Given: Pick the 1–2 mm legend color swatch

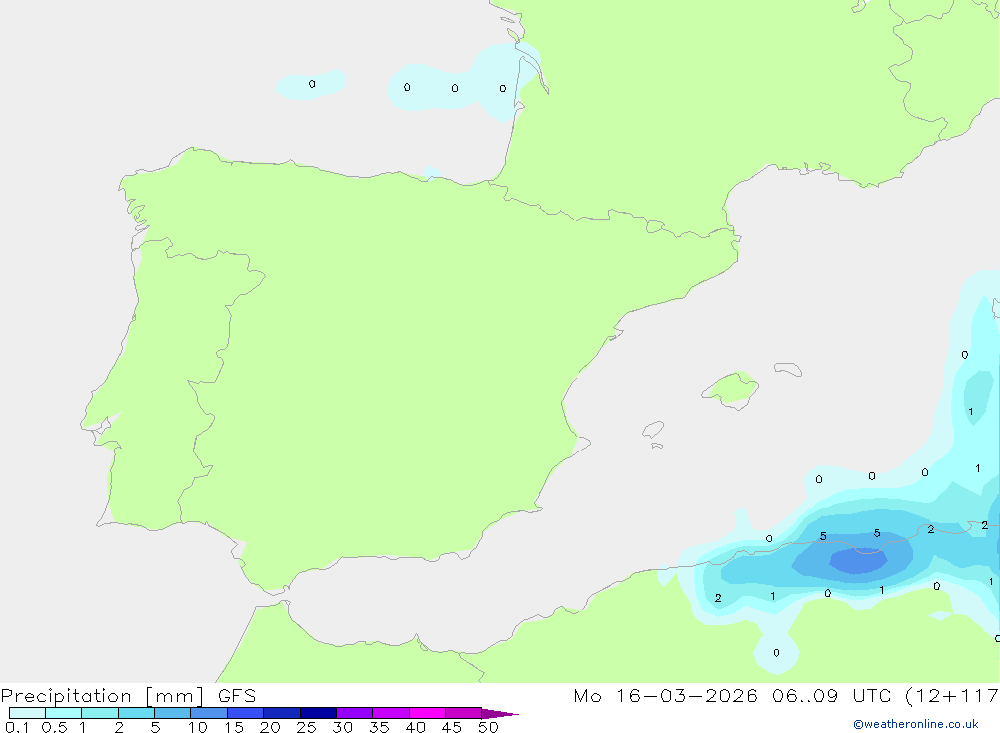Looking at the screenshot, I should click(x=99, y=713).
